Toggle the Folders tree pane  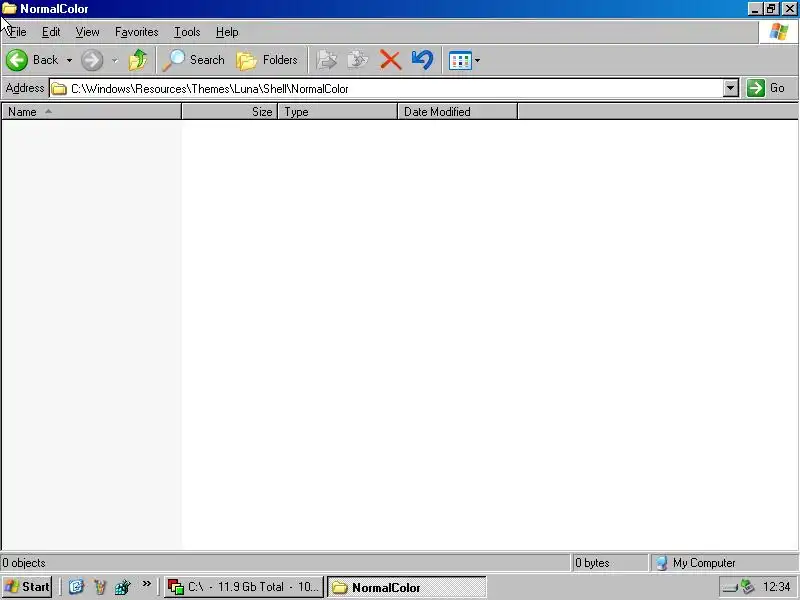point(267,60)
